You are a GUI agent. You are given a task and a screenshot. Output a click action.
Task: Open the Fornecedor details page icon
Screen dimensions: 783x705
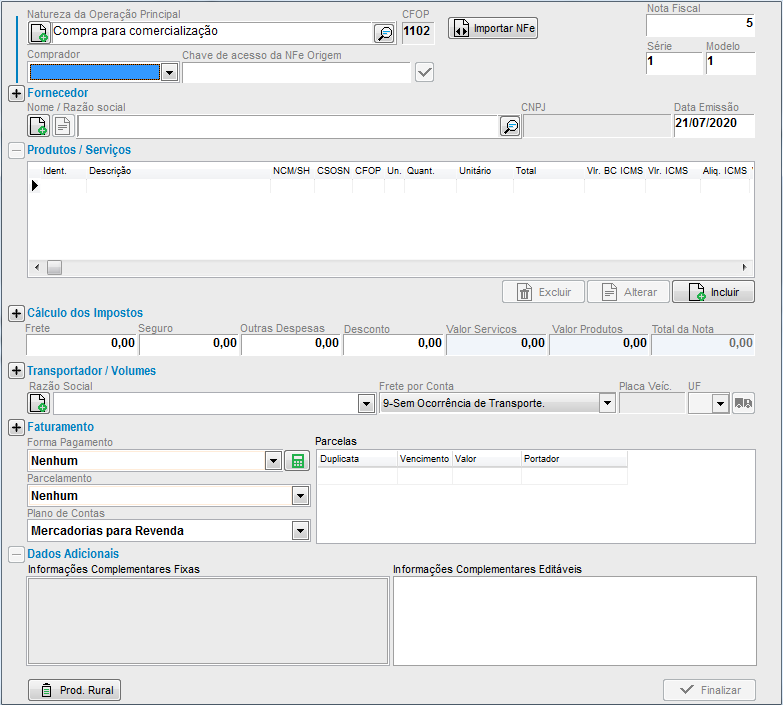point(63,126)
